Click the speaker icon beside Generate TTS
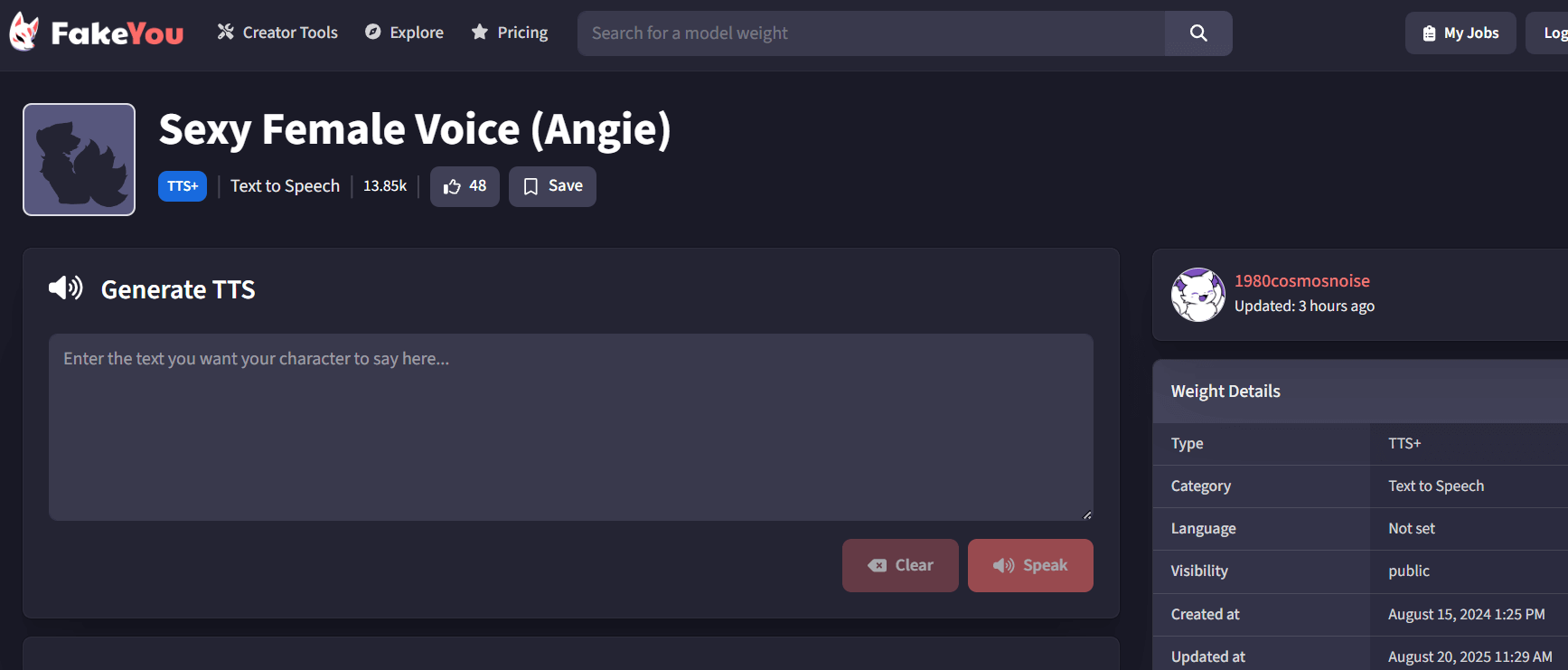Screen dimensions: 1568x670 [66, 288]
